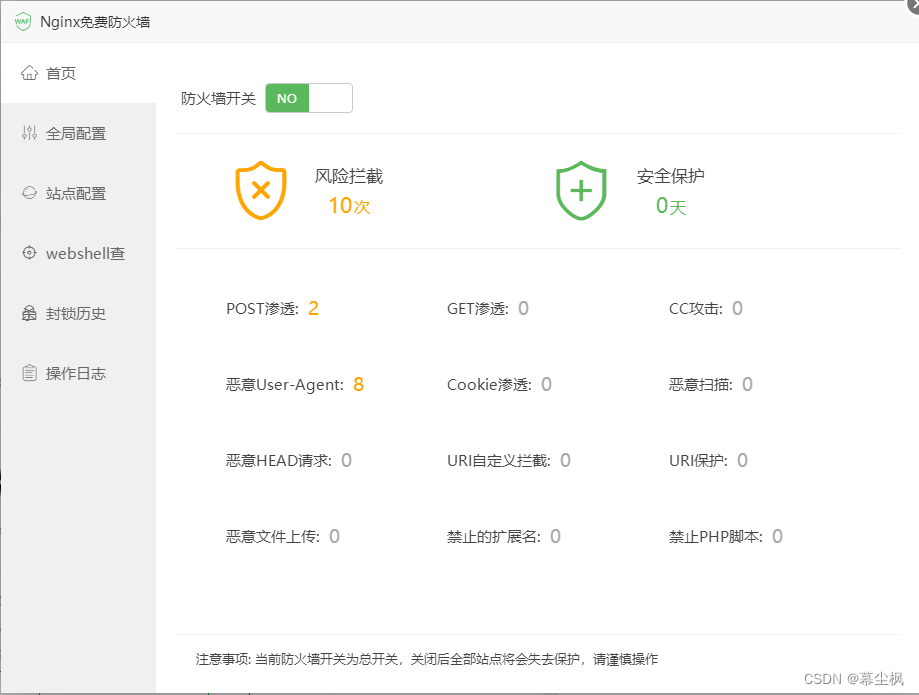
Task: Click the 注意事项 warning text at bottom
Action: (x=424, y=659)
